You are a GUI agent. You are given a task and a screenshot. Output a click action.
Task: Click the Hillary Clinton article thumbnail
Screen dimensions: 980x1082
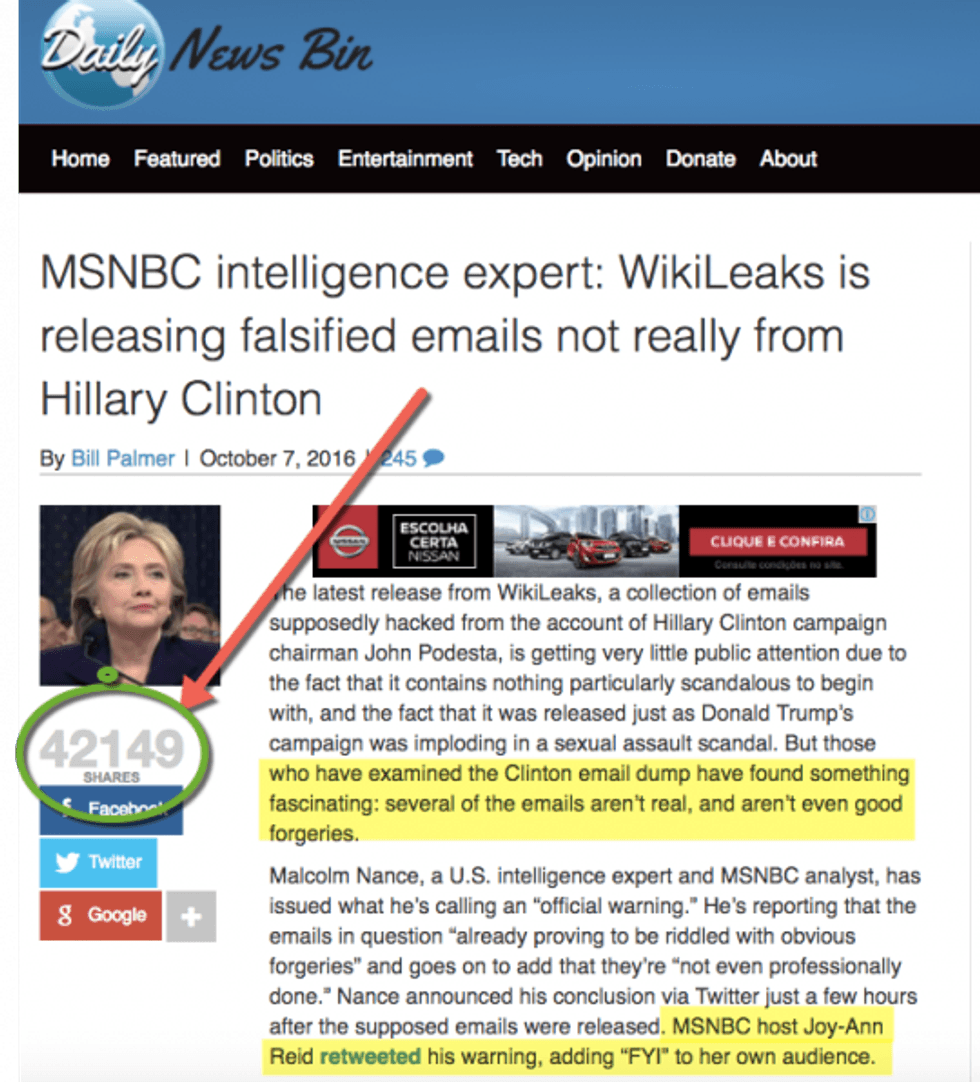130,595
